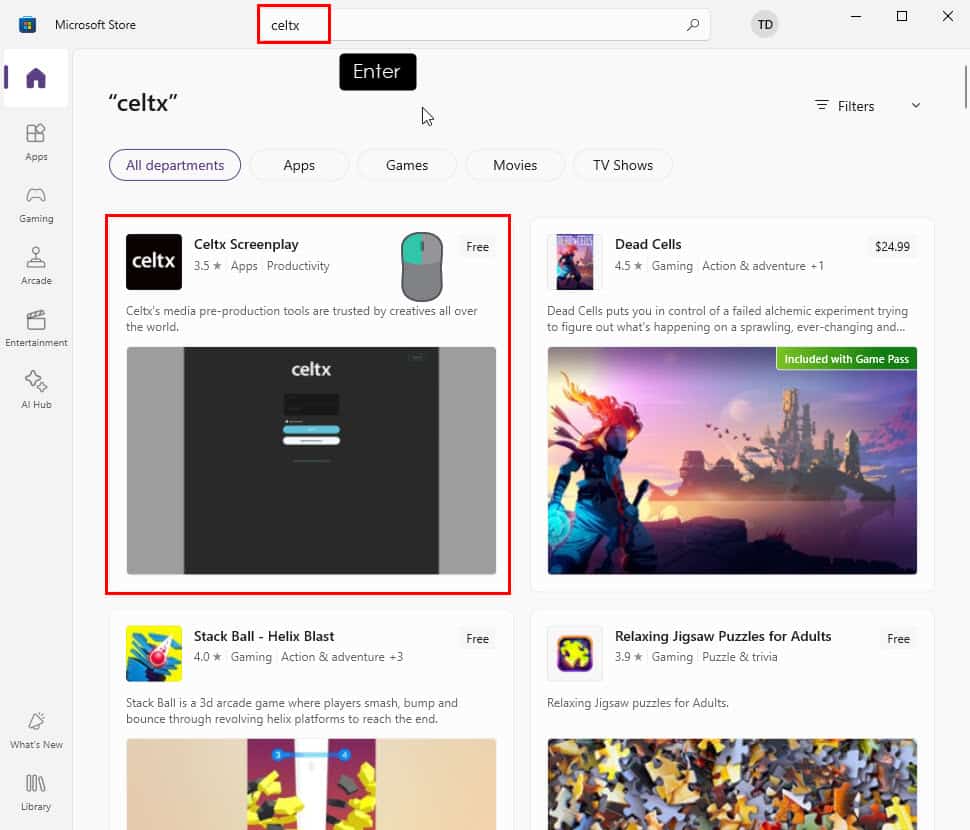This screenshot has height=830, width=970.
Task: Select the Apps filter chip
Action: pos(299,165)
